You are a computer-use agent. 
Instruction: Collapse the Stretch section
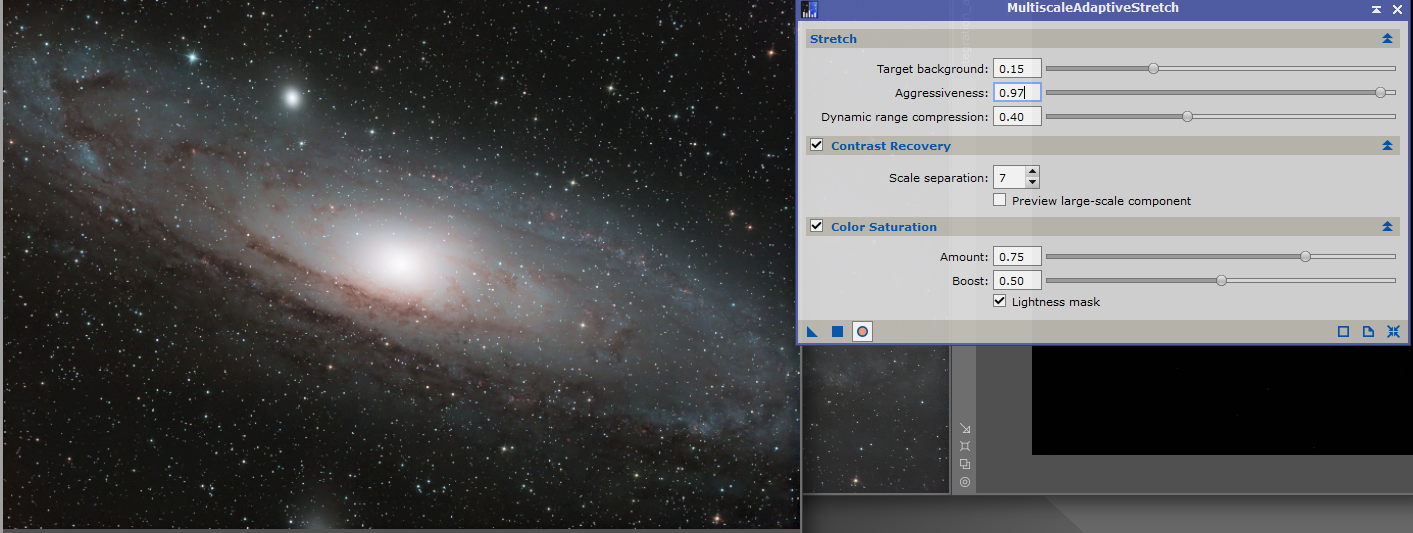click(x=1387, y=39)
